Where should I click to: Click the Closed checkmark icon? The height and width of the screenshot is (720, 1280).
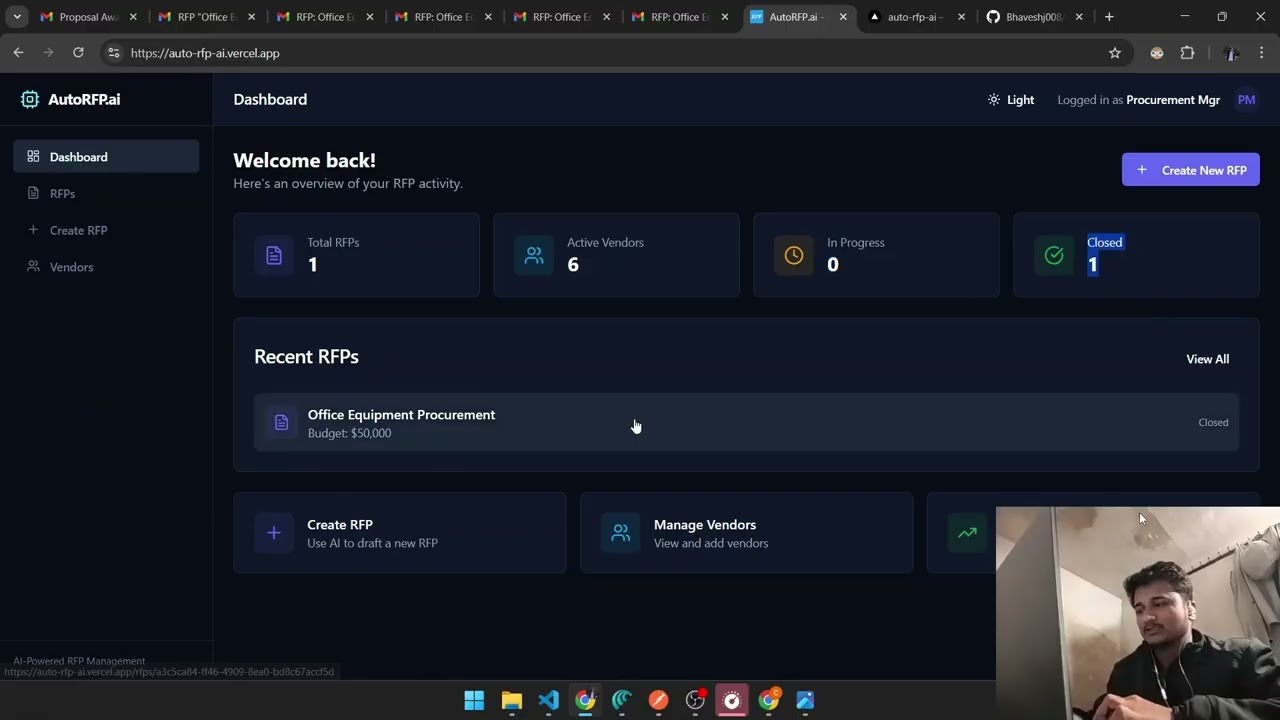pyautogui.click(x=1054, y=255)
